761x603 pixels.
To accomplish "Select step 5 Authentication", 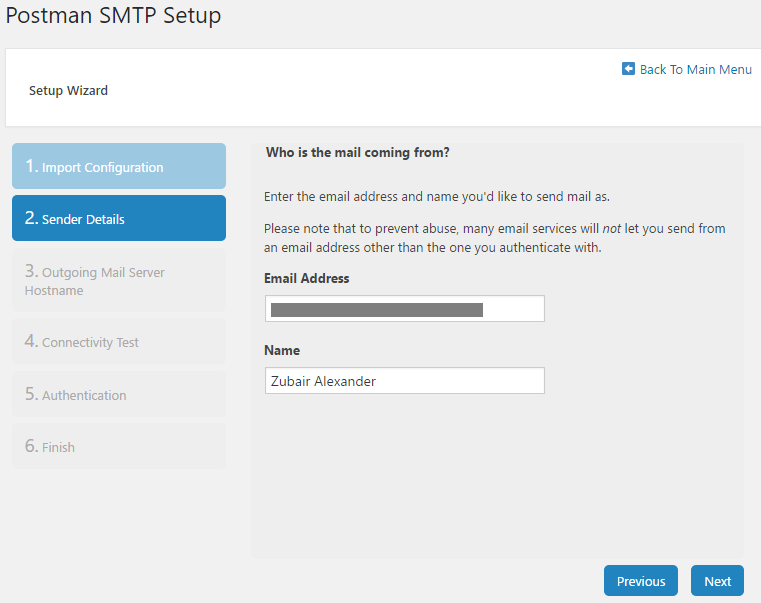I will tap(119, 395).
